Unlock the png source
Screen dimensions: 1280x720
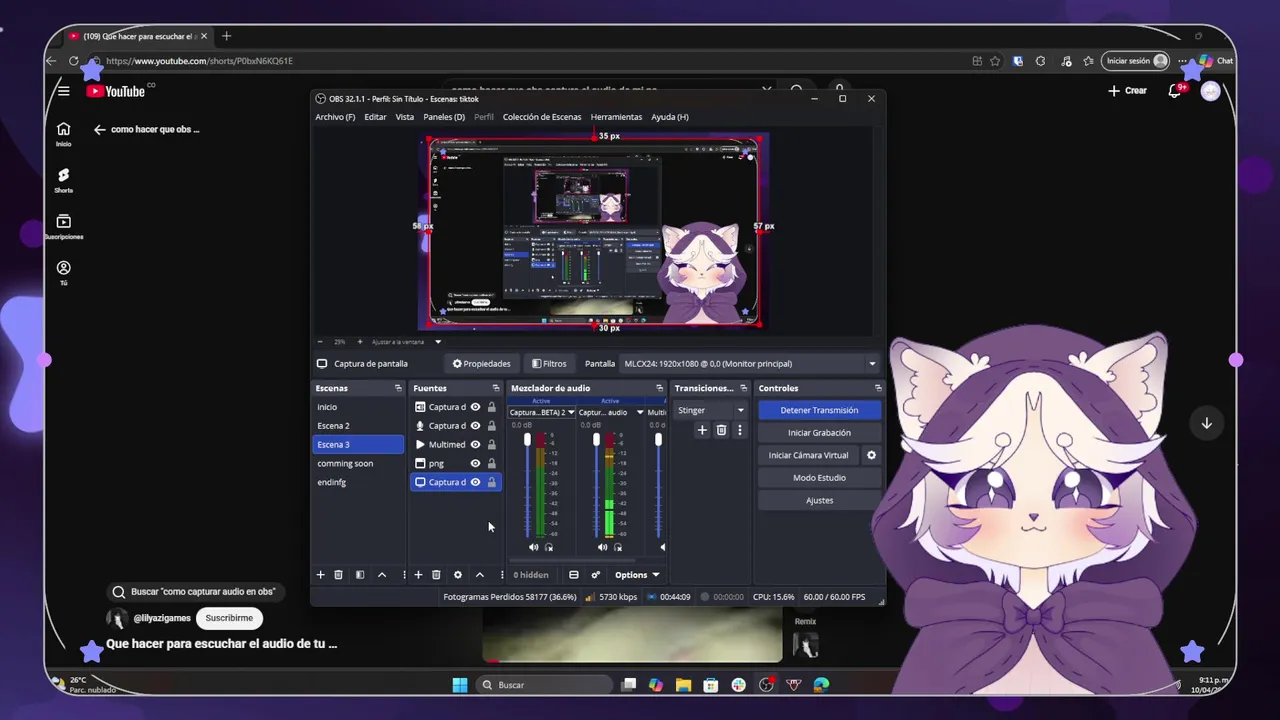(491, 463)
